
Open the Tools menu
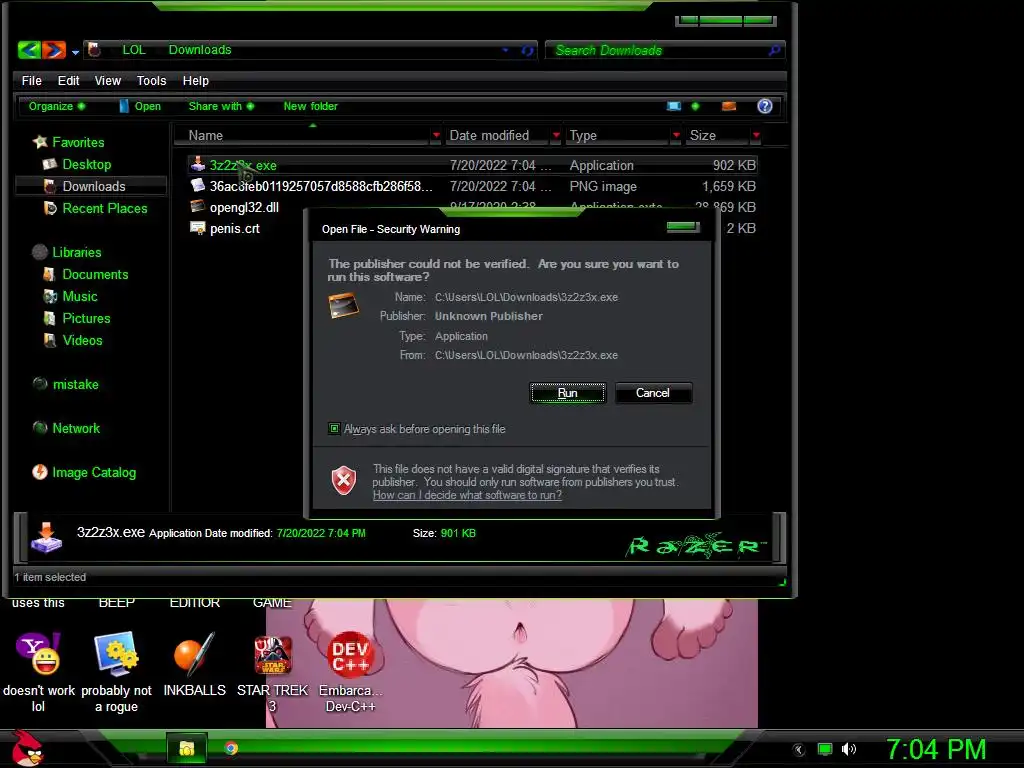tap(152, 80)
